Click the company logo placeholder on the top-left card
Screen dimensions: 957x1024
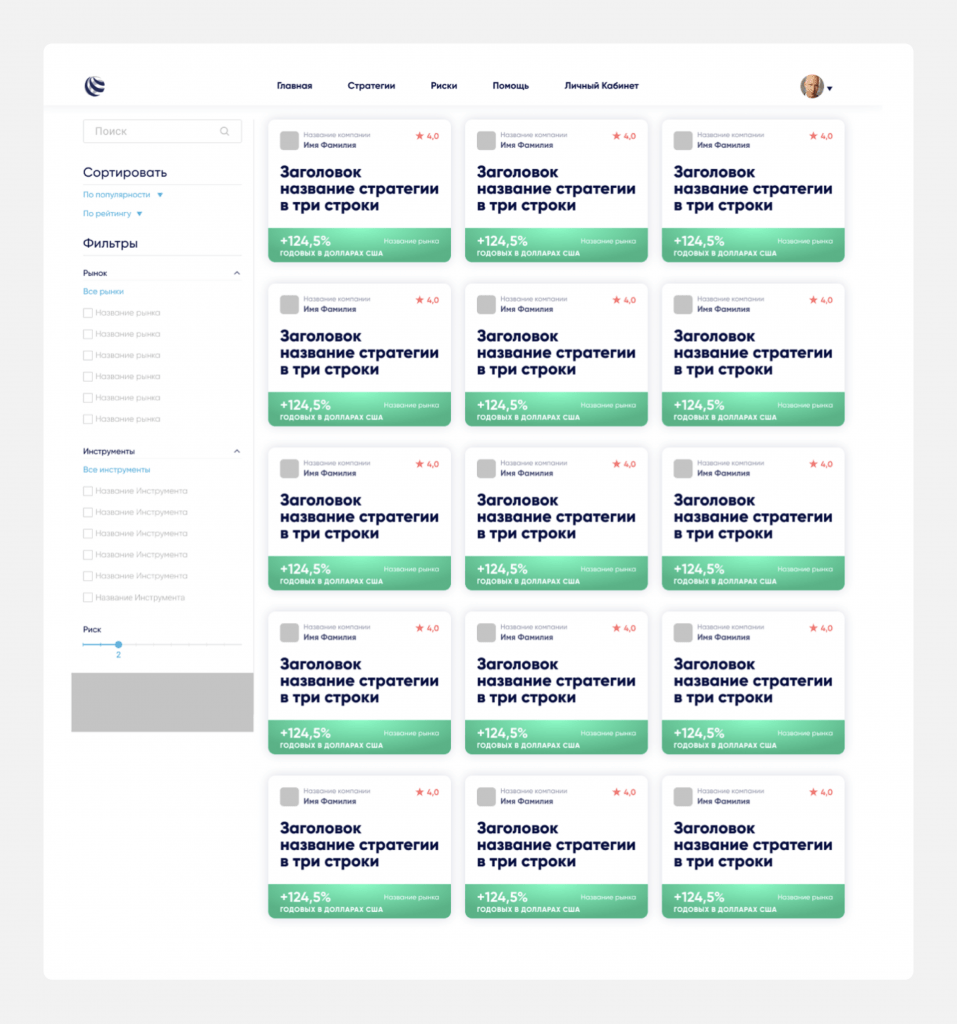tap(289, 140)
